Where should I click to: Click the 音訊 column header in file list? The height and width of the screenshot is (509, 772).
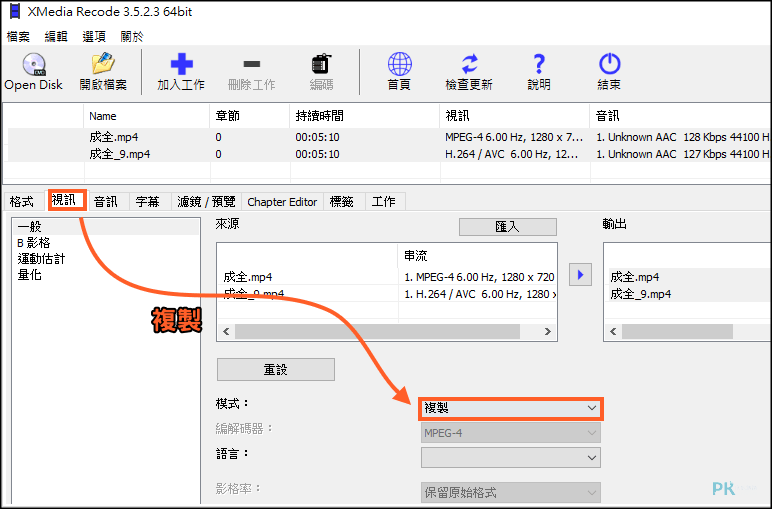681,116
